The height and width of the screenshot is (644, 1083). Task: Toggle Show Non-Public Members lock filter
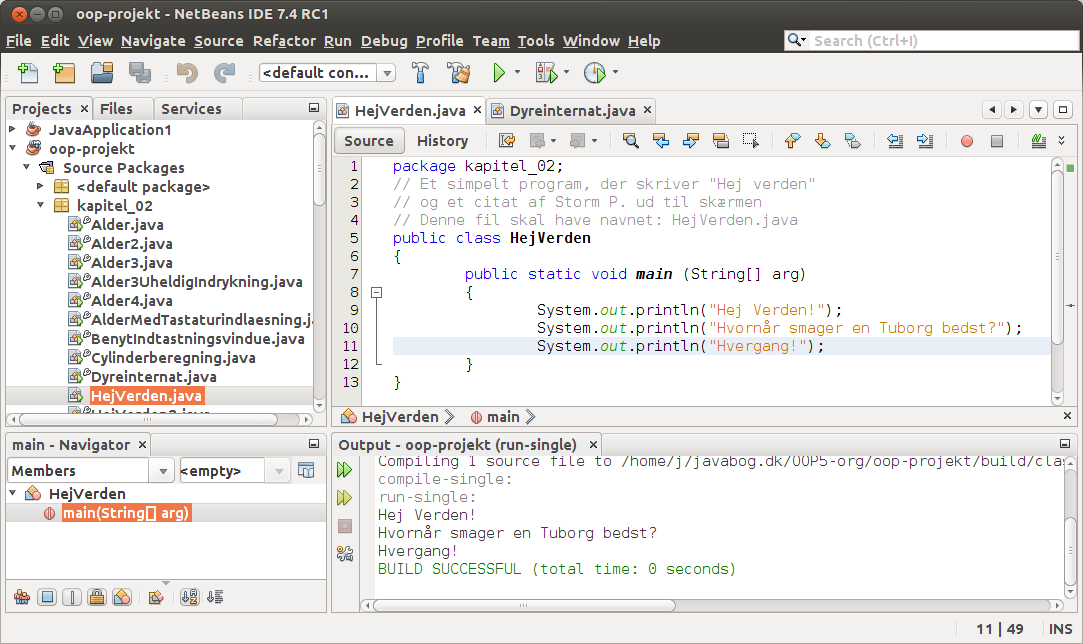96,597
